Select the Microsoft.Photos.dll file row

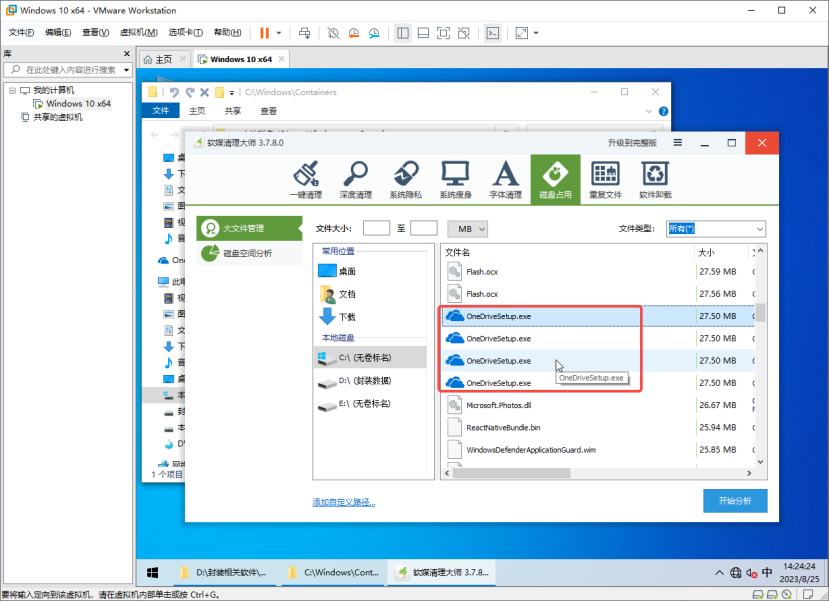tap(598, 405)
